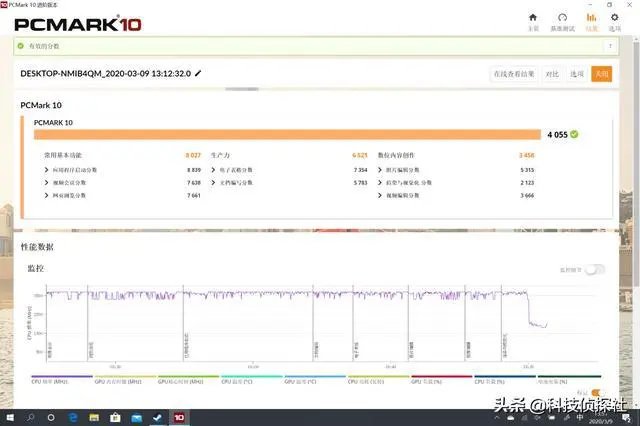Toggle the monitoring details switch
Image resolution: width=640 pixels, height=426 pixels.
click(x=594, y=270)
